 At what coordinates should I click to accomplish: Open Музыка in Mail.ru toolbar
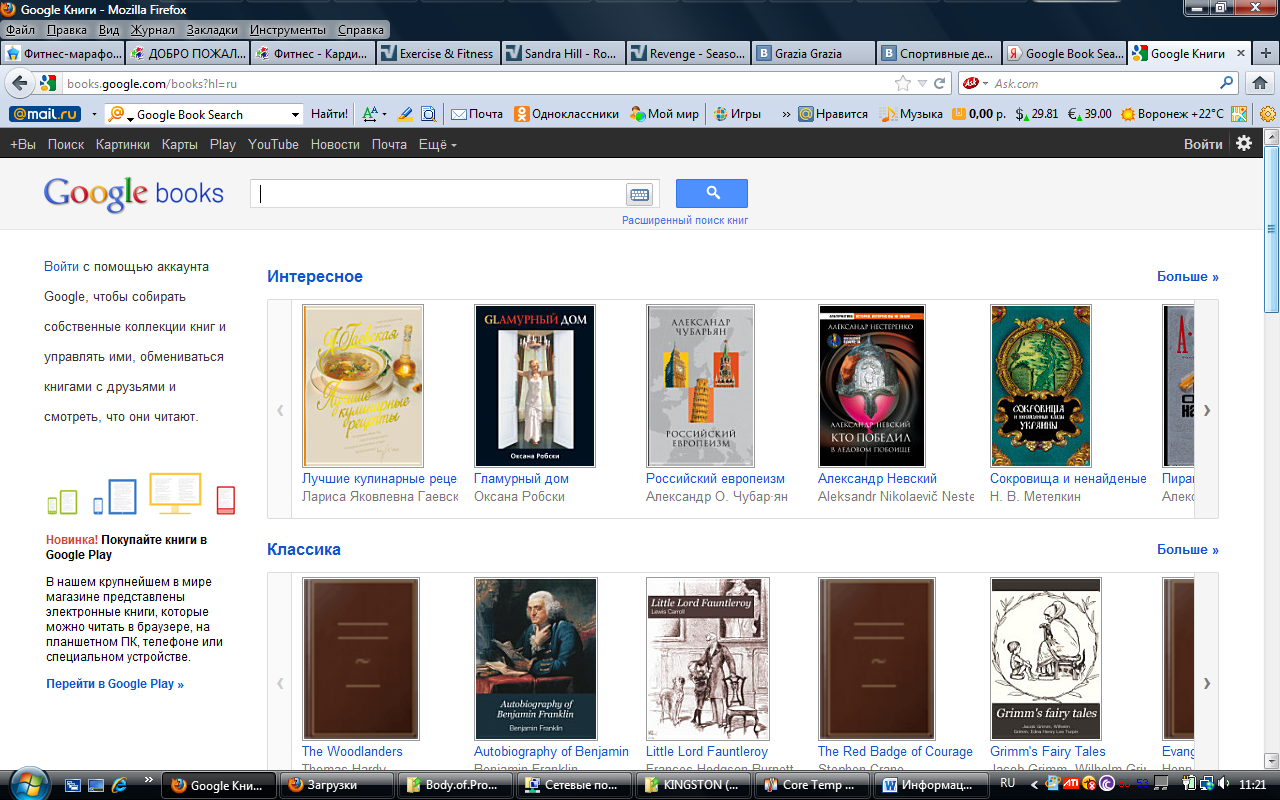click(x=912, y=114)
